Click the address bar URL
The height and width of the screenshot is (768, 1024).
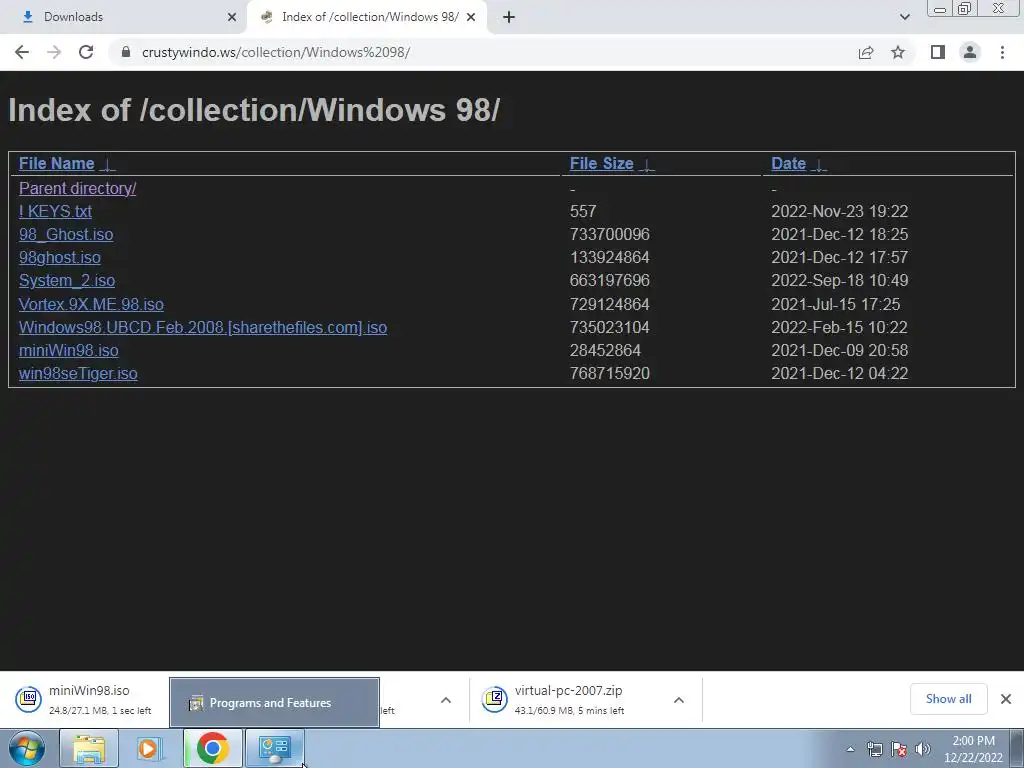(x=276, y=52)
